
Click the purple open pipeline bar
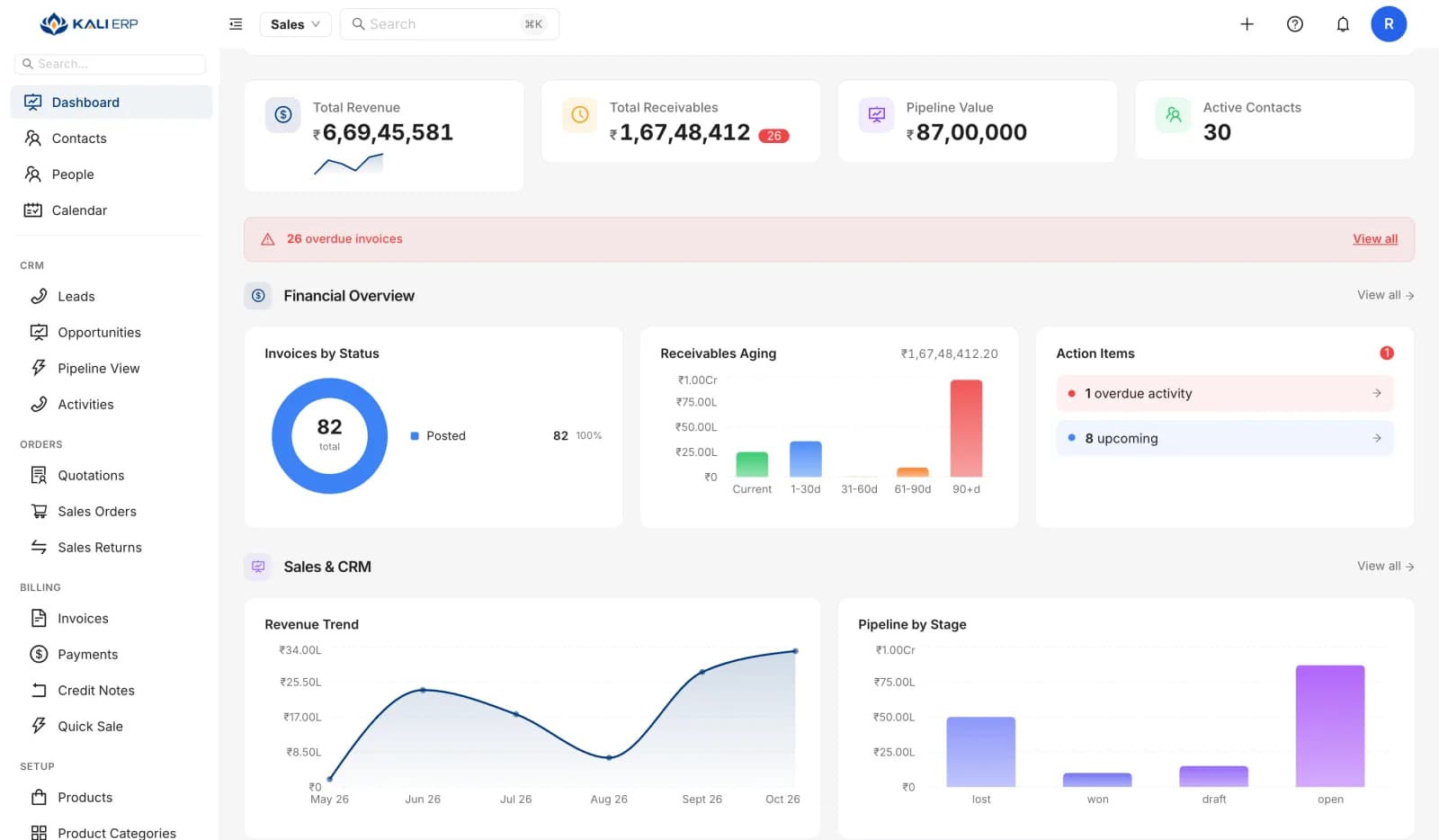(x=1330, y=727)
